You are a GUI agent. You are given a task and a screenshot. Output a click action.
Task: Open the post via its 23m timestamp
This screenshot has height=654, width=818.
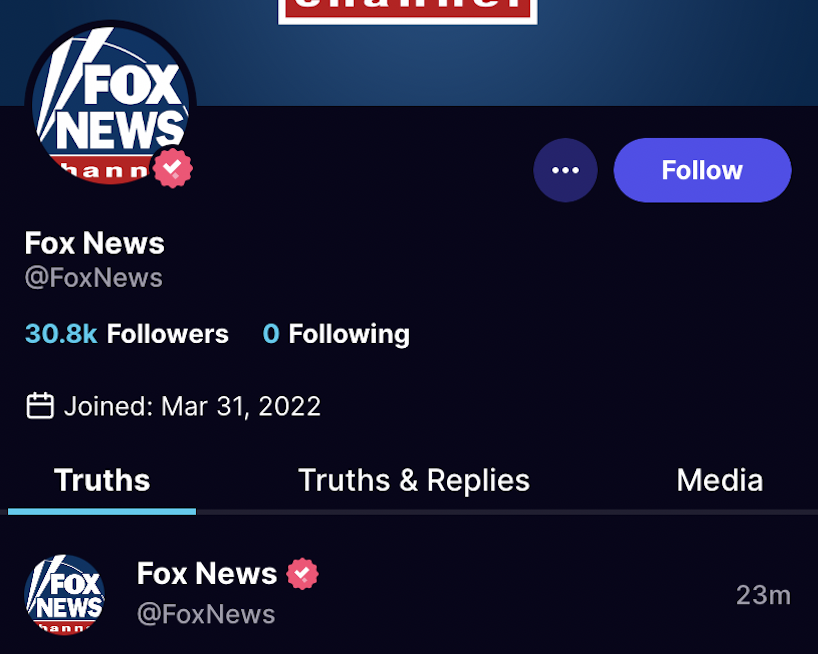[x=763, y=594]
